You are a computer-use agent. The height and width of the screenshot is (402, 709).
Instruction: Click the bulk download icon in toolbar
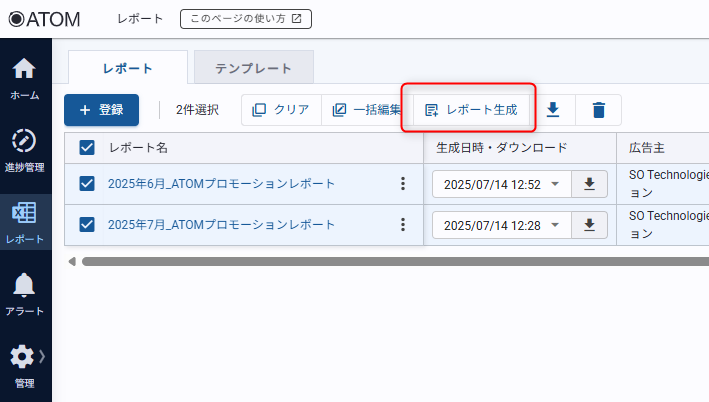[x=552, y=110]
